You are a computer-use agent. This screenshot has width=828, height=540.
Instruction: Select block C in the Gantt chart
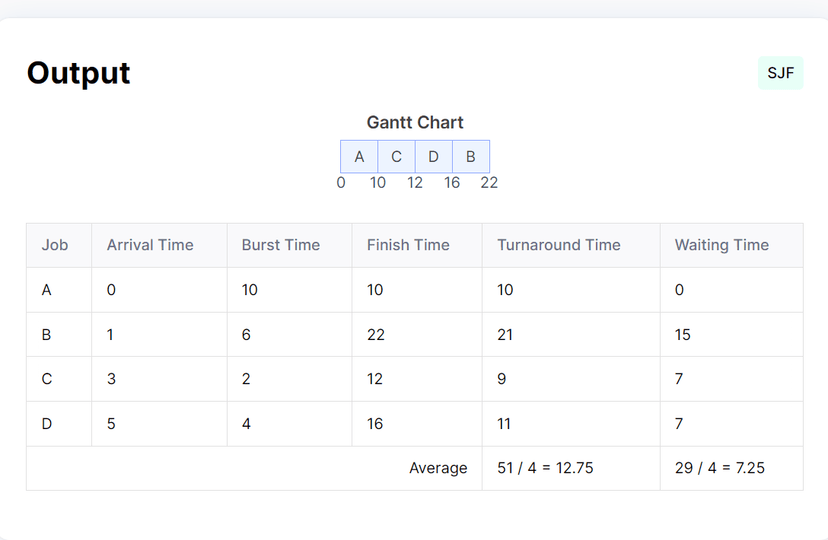[x=396, y=157]
